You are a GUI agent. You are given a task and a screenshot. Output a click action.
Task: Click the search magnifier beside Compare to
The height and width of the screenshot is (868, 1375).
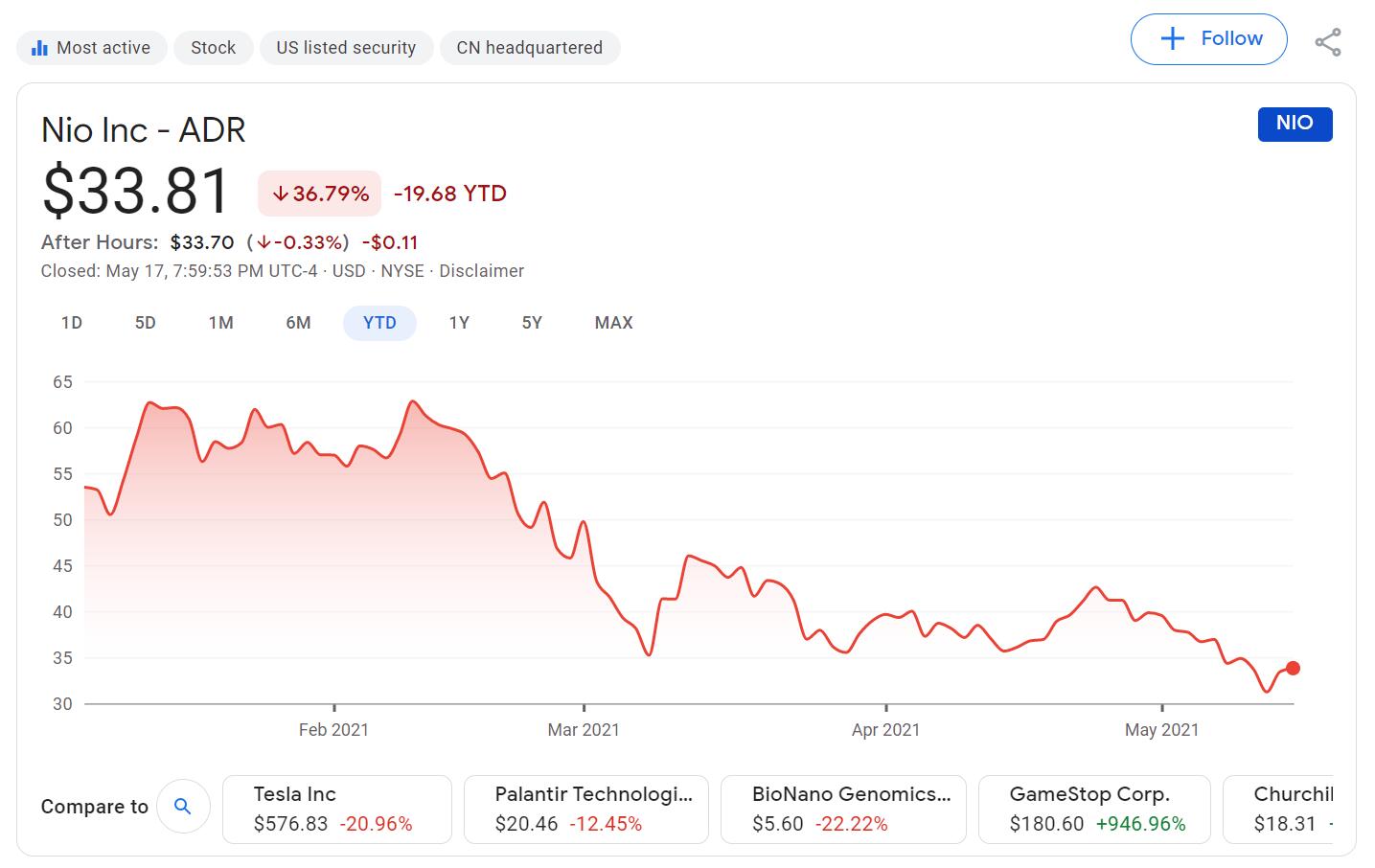coord(183,807)
